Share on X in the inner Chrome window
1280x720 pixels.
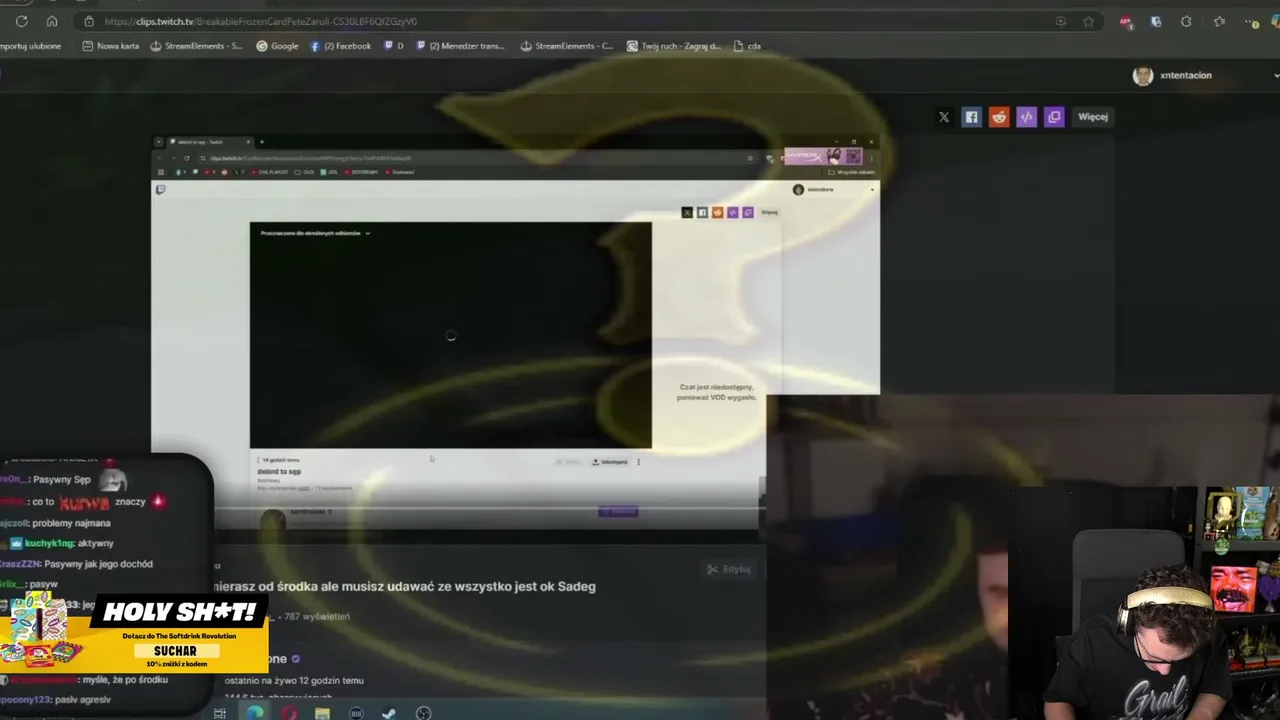687,212
